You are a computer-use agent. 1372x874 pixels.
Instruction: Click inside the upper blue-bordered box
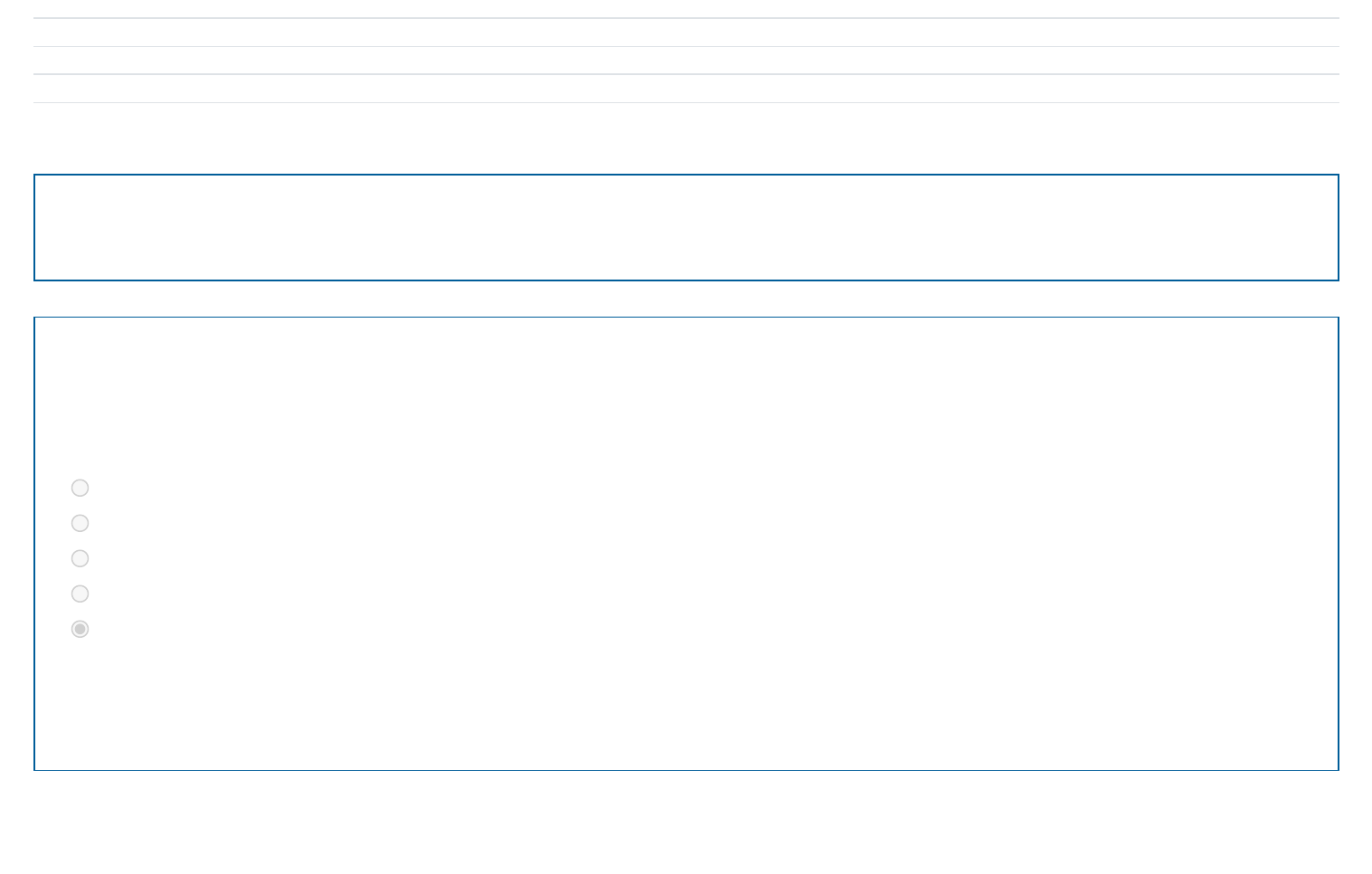pos(686,227)
